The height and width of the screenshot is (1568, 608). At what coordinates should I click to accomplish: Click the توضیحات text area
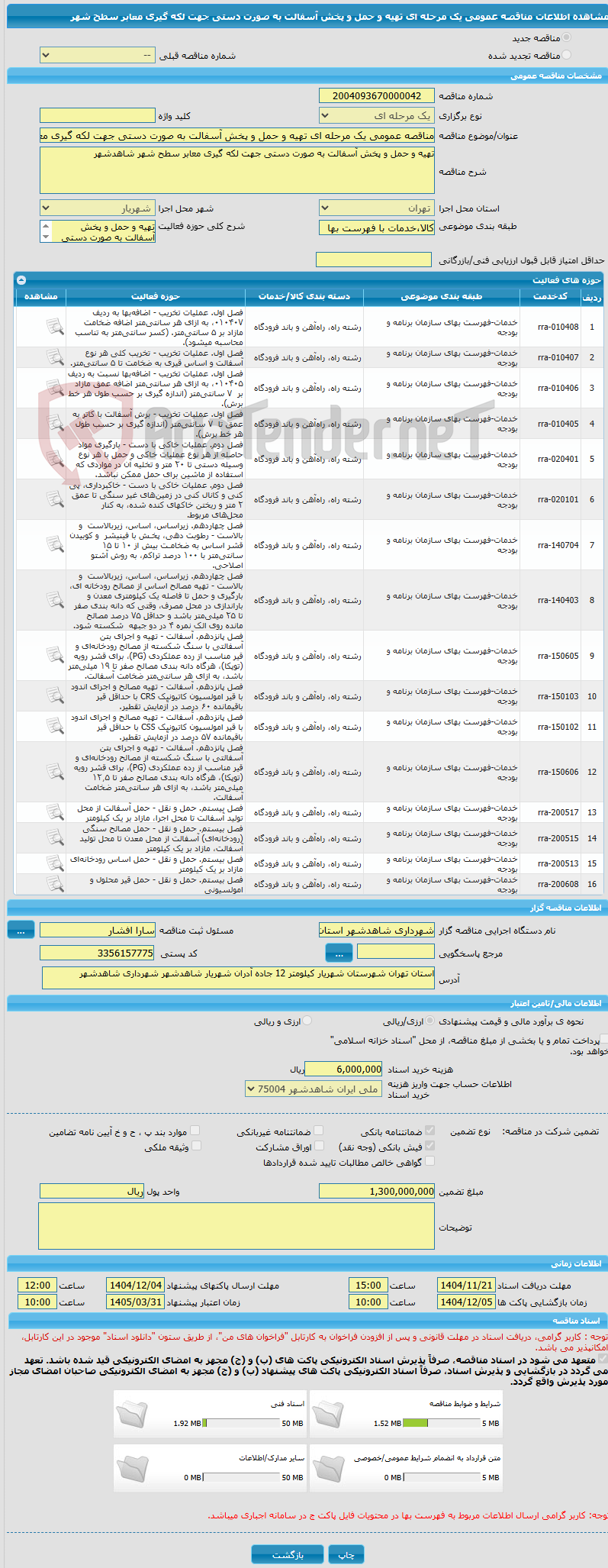coord(236,1227)
